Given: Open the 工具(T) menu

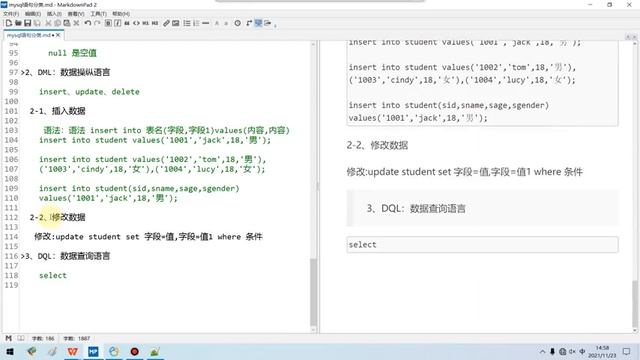Looking at the screenshot, I should (x=98, y=14).
